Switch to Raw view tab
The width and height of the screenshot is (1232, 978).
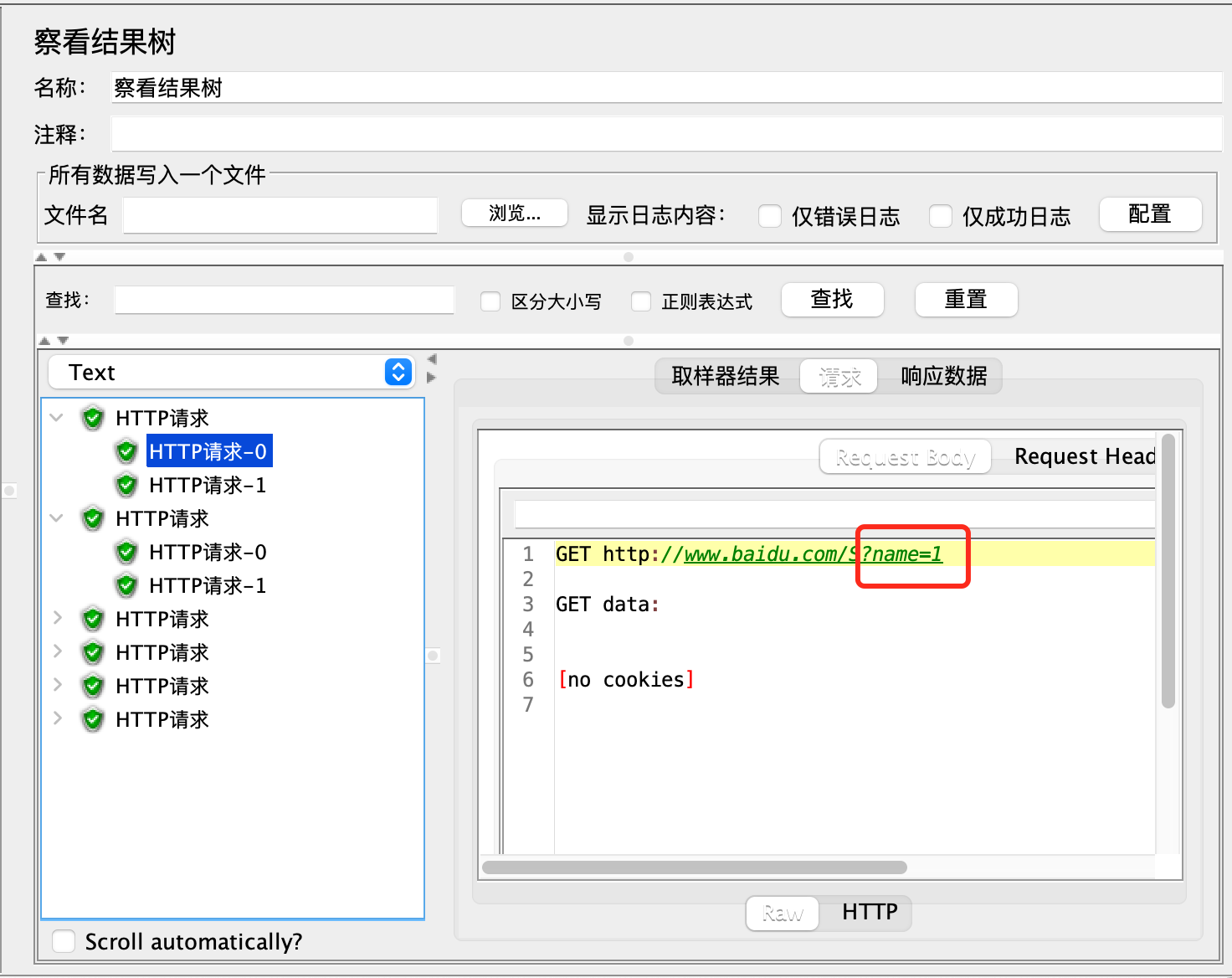click(x=783, y=913)
